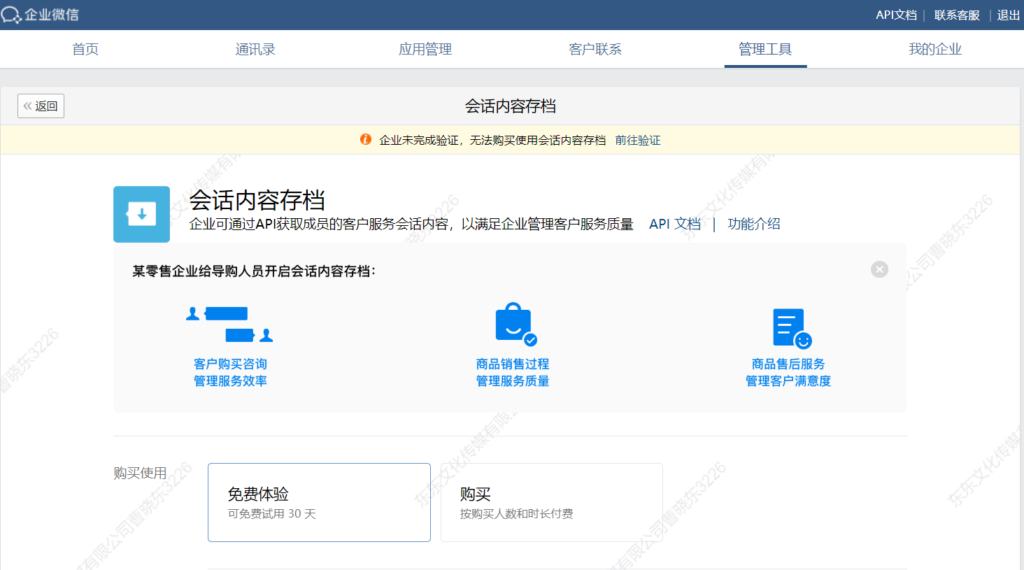Screen dimensions: 1024x570
Task: Open the 功能介绍 link
Action: [754, 224]
